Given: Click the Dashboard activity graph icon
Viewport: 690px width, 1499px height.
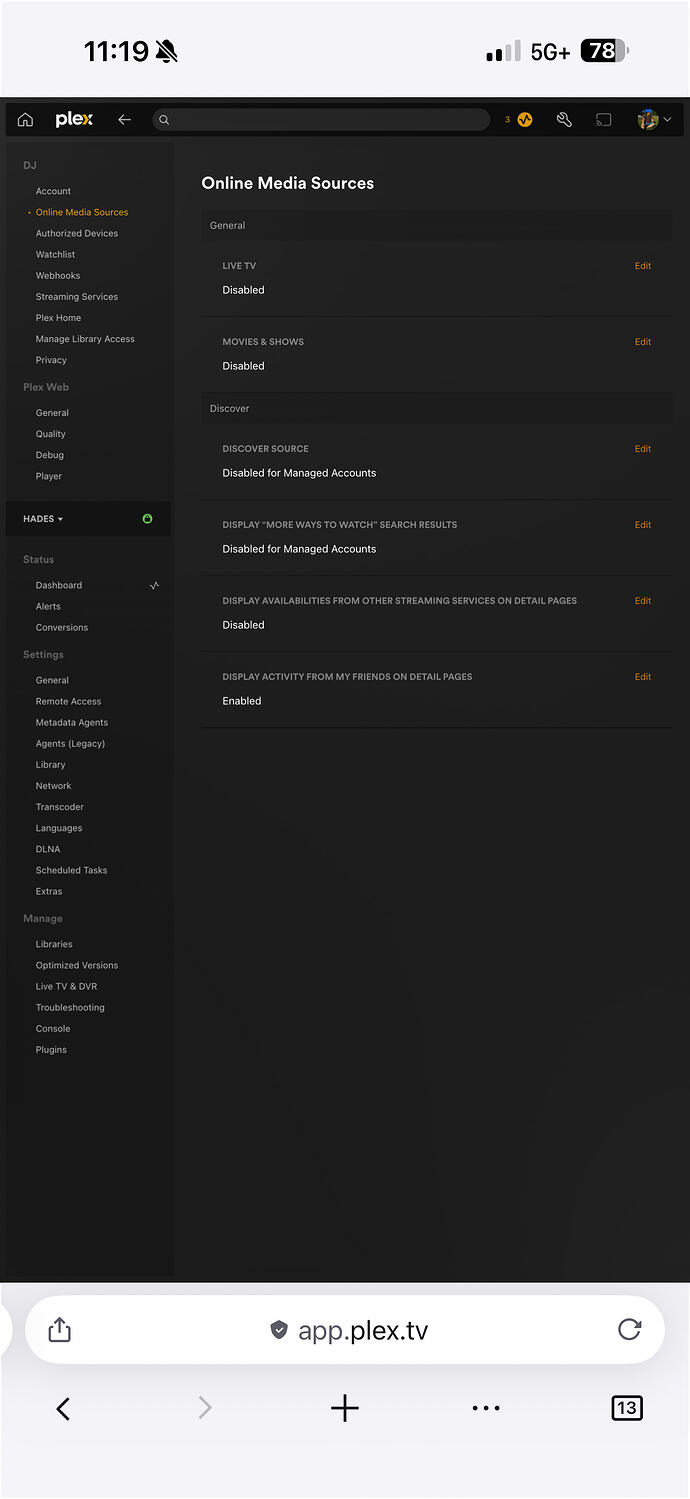Looking at the screenshot, I should tap(154, 585).
